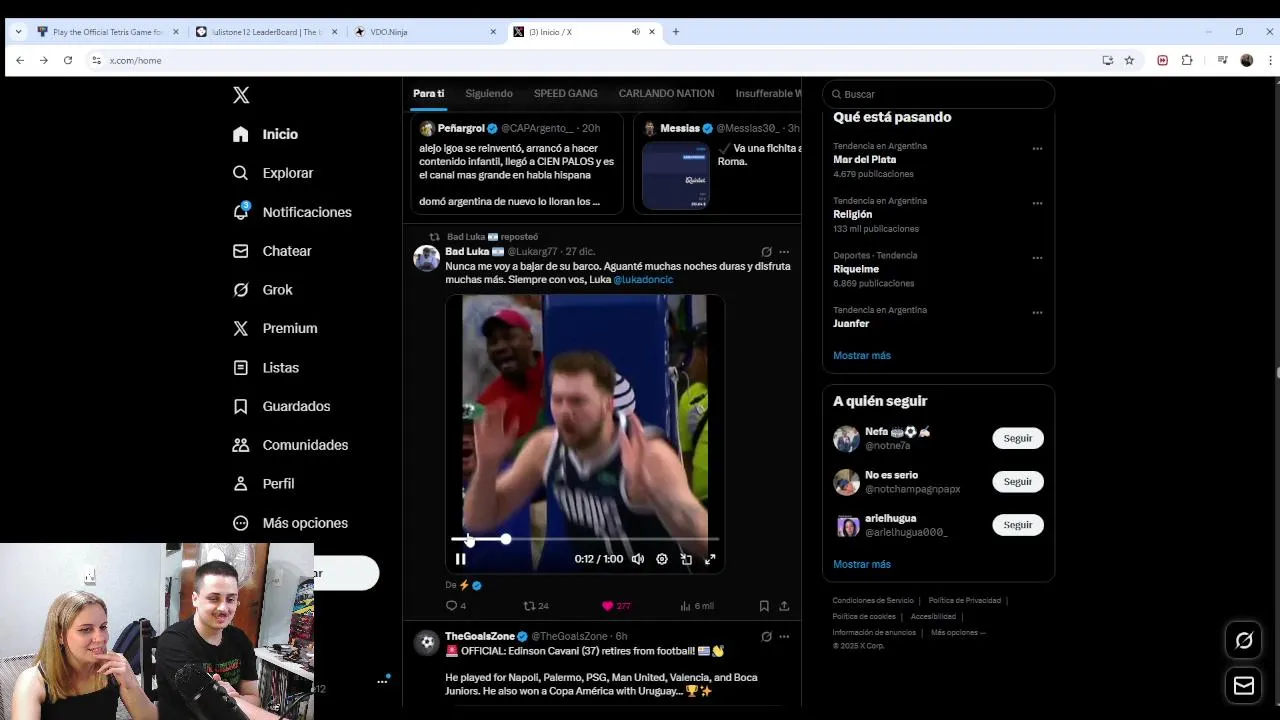1280x720 pixels.
Task: Open Grok icon on TheGoalsZone post
Action: [766, 636]
